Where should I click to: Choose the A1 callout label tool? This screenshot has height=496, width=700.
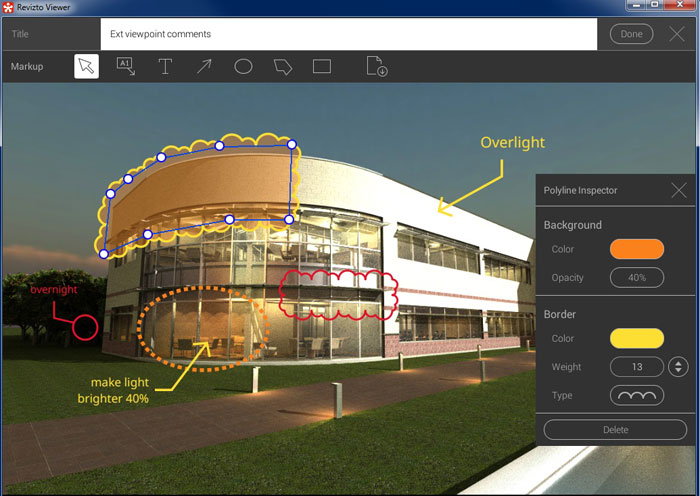click(x=126, y=67)
